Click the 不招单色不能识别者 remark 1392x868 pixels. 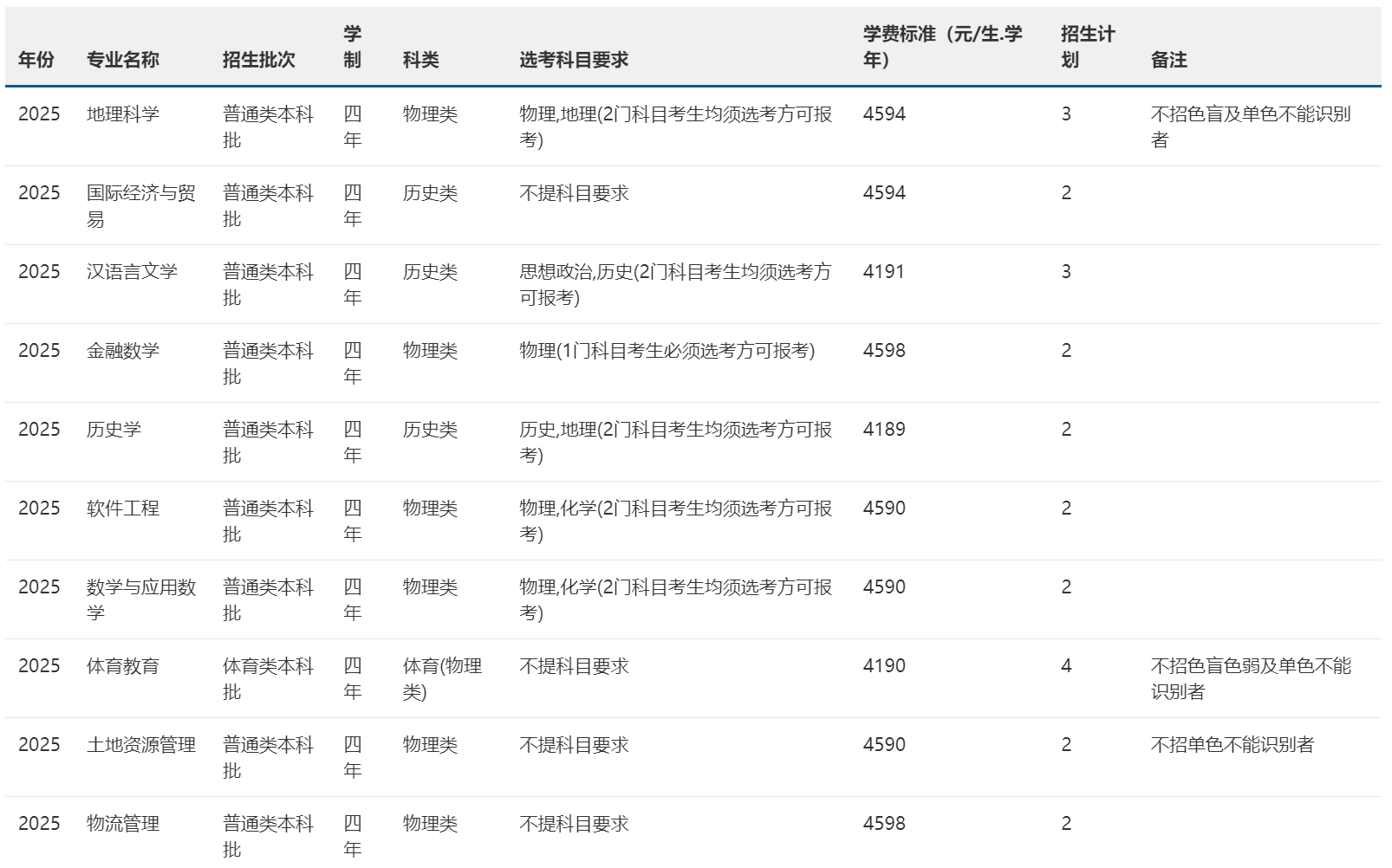click(1232, 745)
